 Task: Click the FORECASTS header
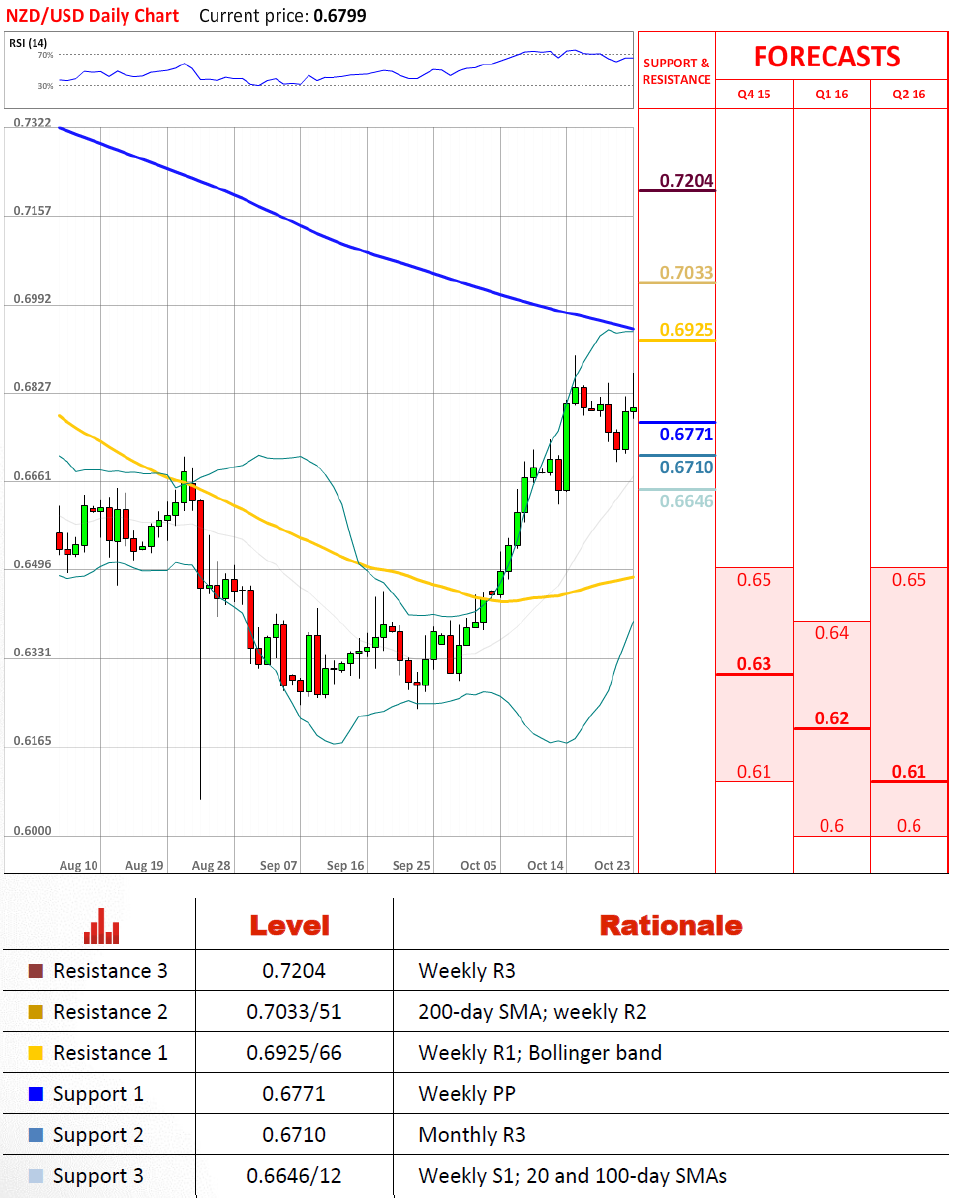point(827,57)
